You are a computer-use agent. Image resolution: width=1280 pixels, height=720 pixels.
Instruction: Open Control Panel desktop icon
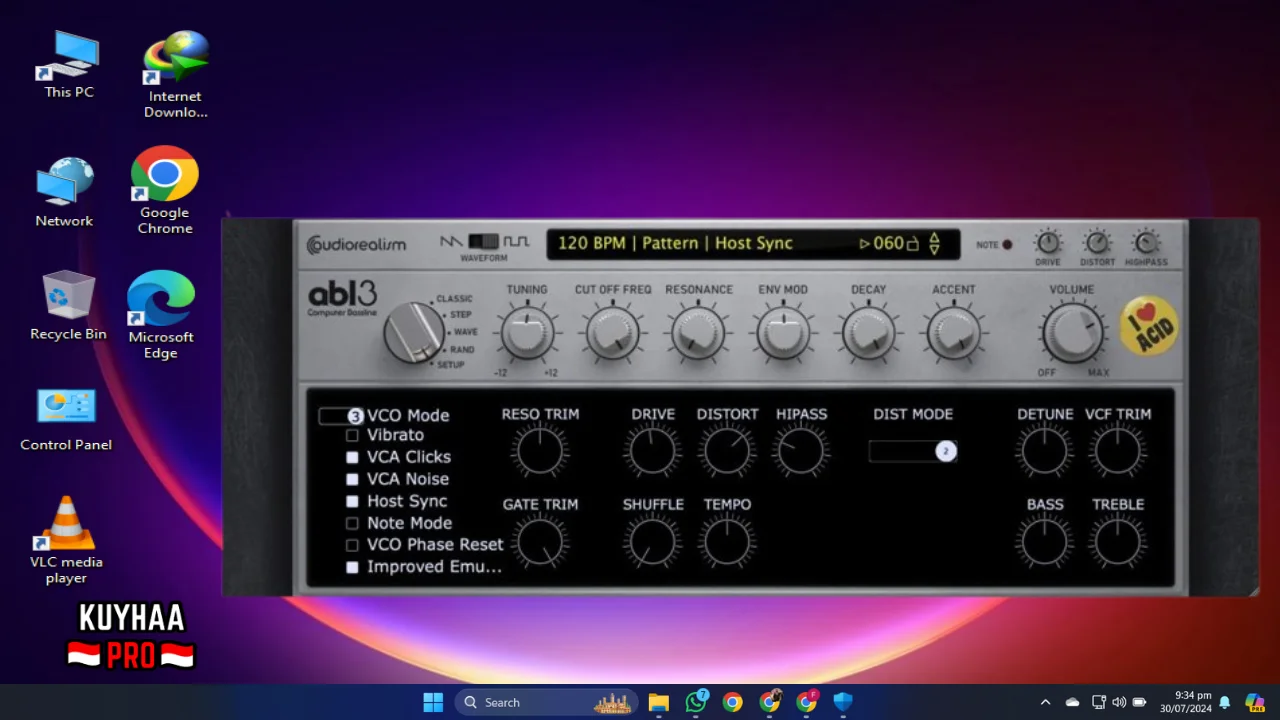66,419
